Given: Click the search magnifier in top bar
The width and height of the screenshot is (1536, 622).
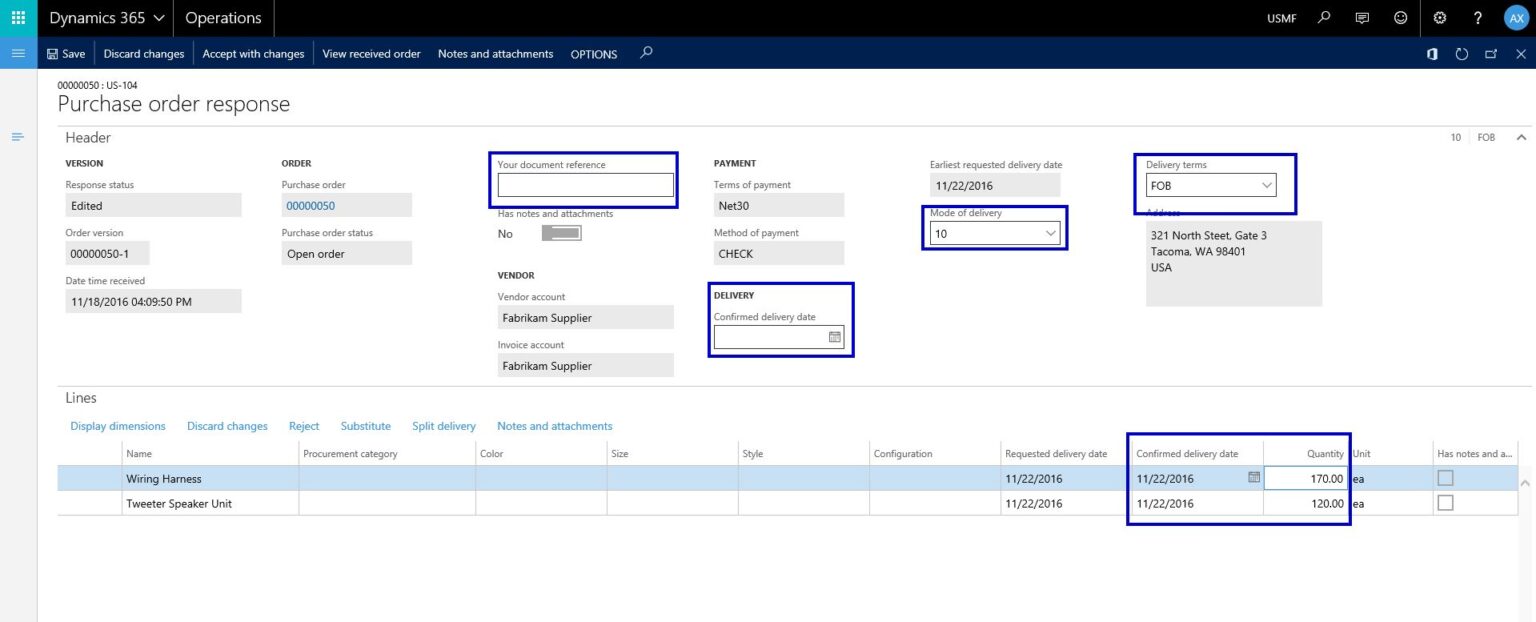Looking at the screenshot, I should coord(1324,18).
